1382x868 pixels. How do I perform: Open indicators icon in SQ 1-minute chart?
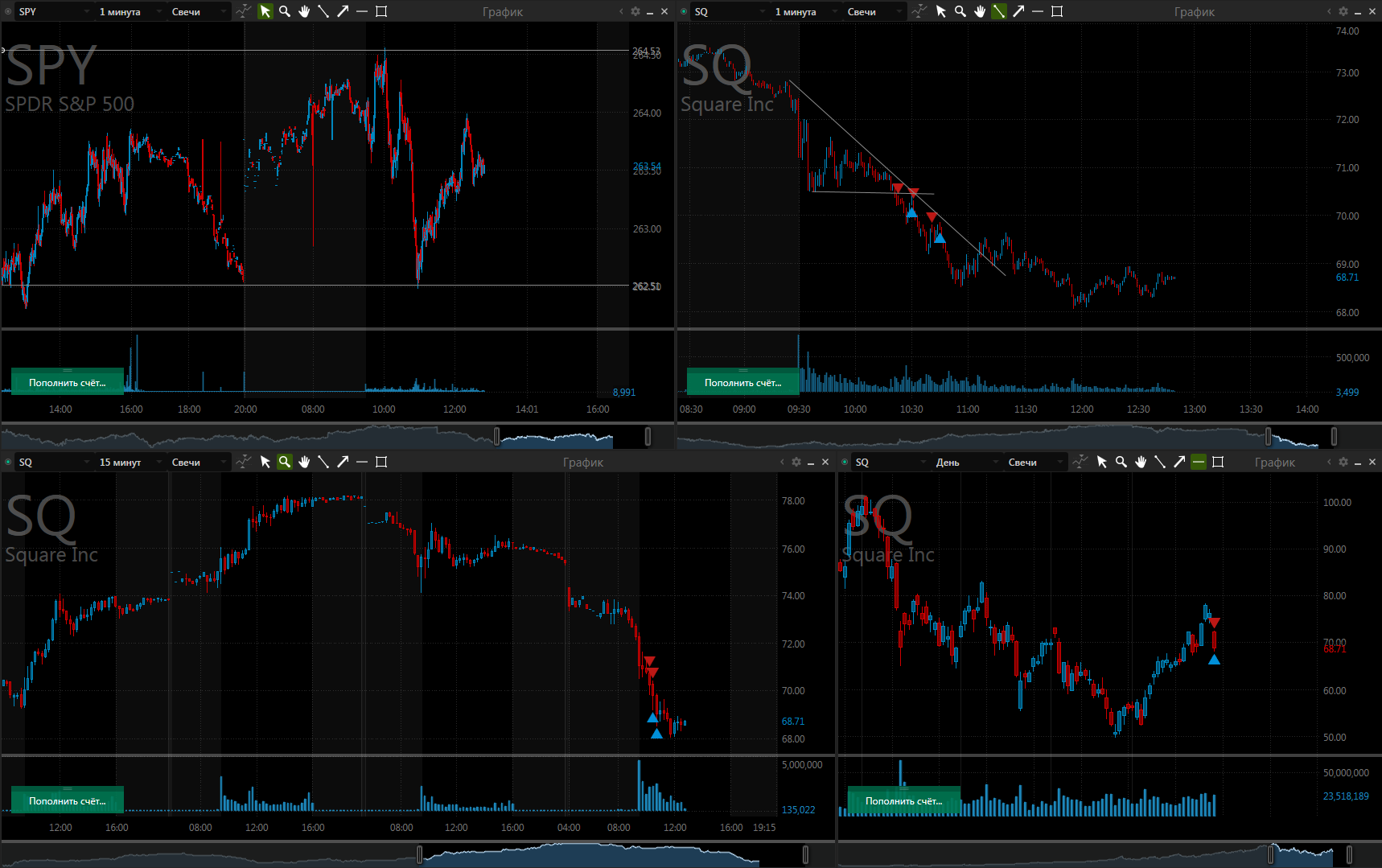[x=919, y=11]
